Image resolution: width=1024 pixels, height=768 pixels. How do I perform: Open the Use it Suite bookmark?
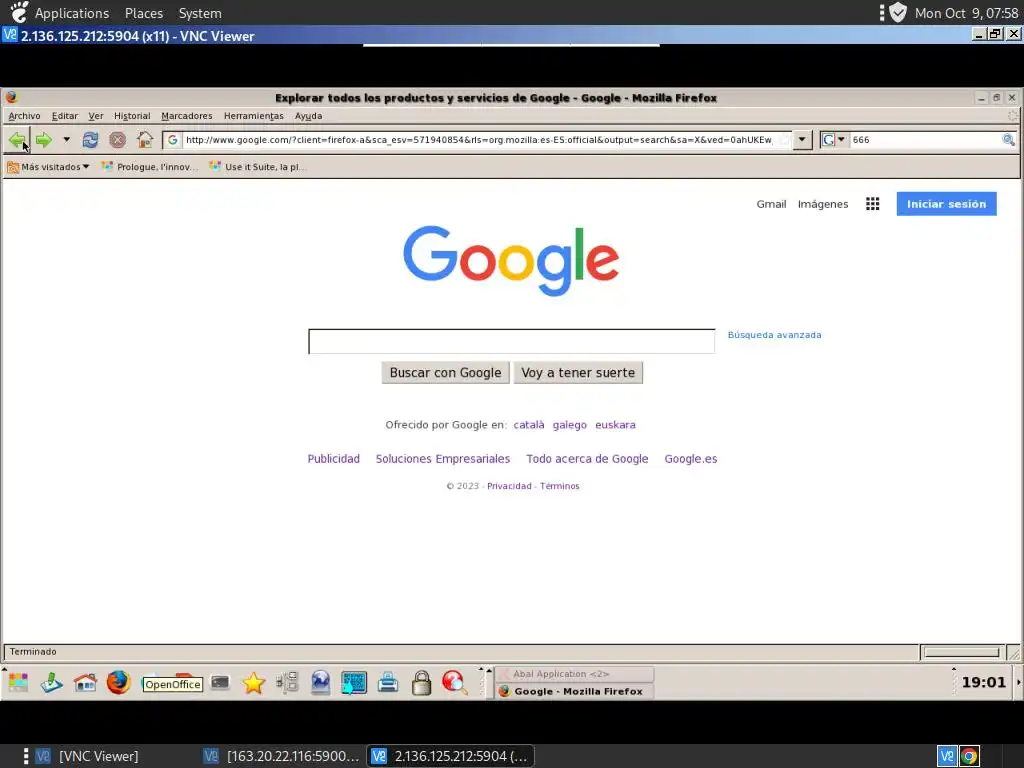point(257,167)
